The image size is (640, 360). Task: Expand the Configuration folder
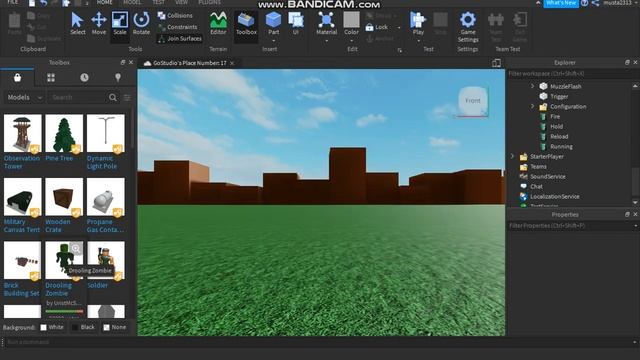point(532,106)
